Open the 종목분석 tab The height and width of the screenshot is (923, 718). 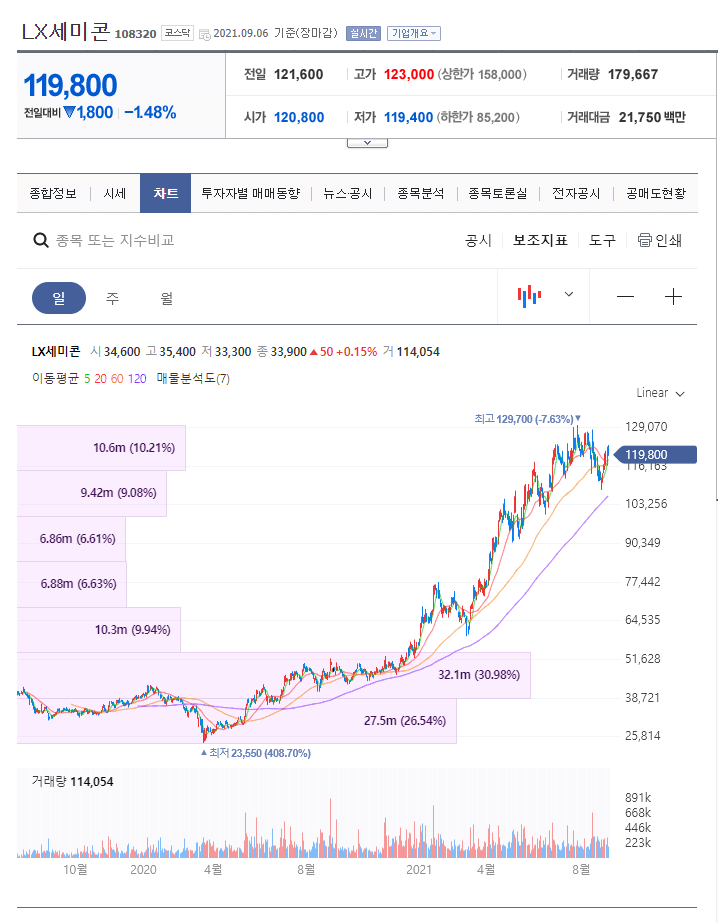point(421,194)
